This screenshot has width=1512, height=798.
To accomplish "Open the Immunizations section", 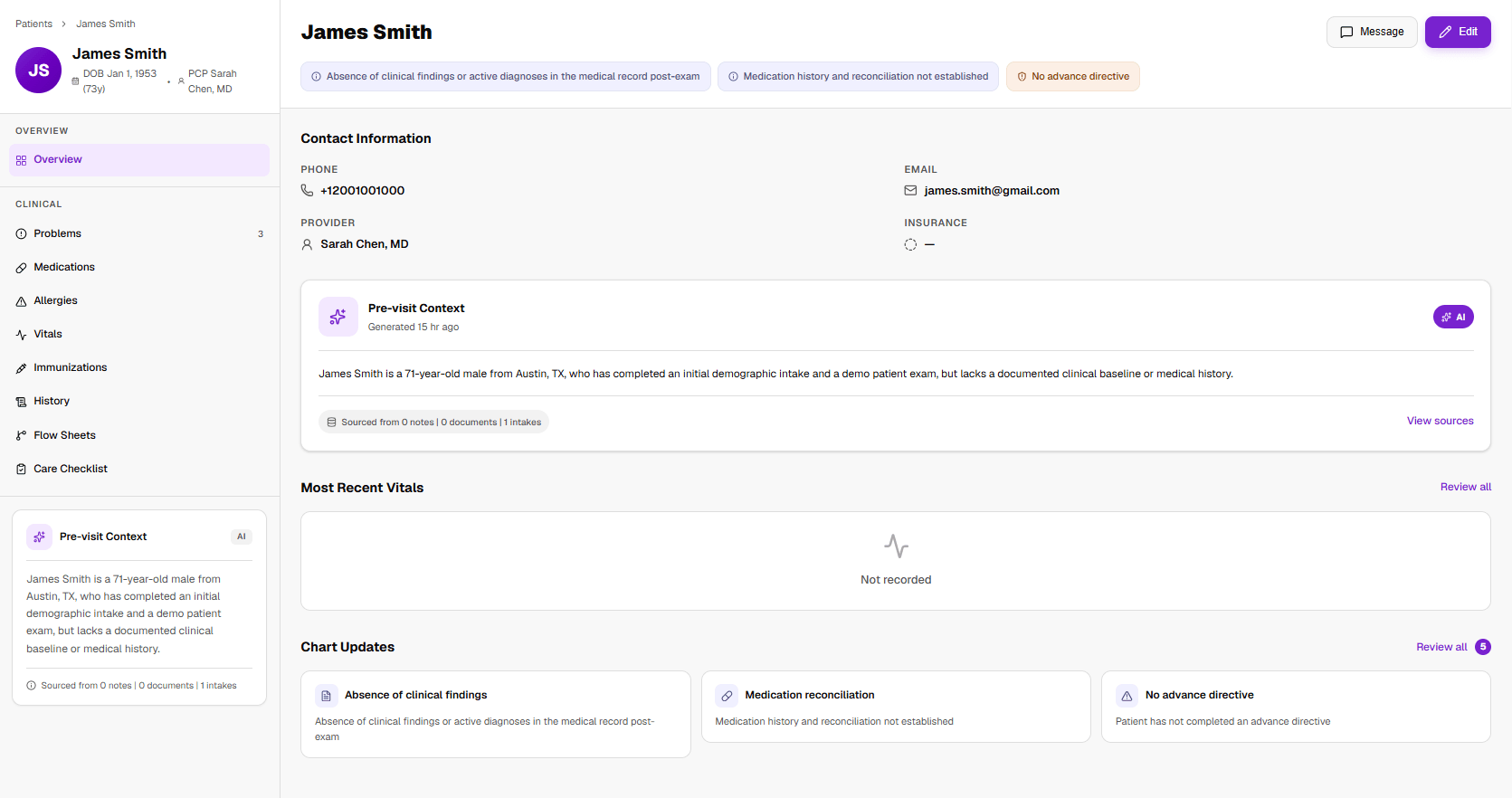I will pyautogui.click(x=139, y=368).
